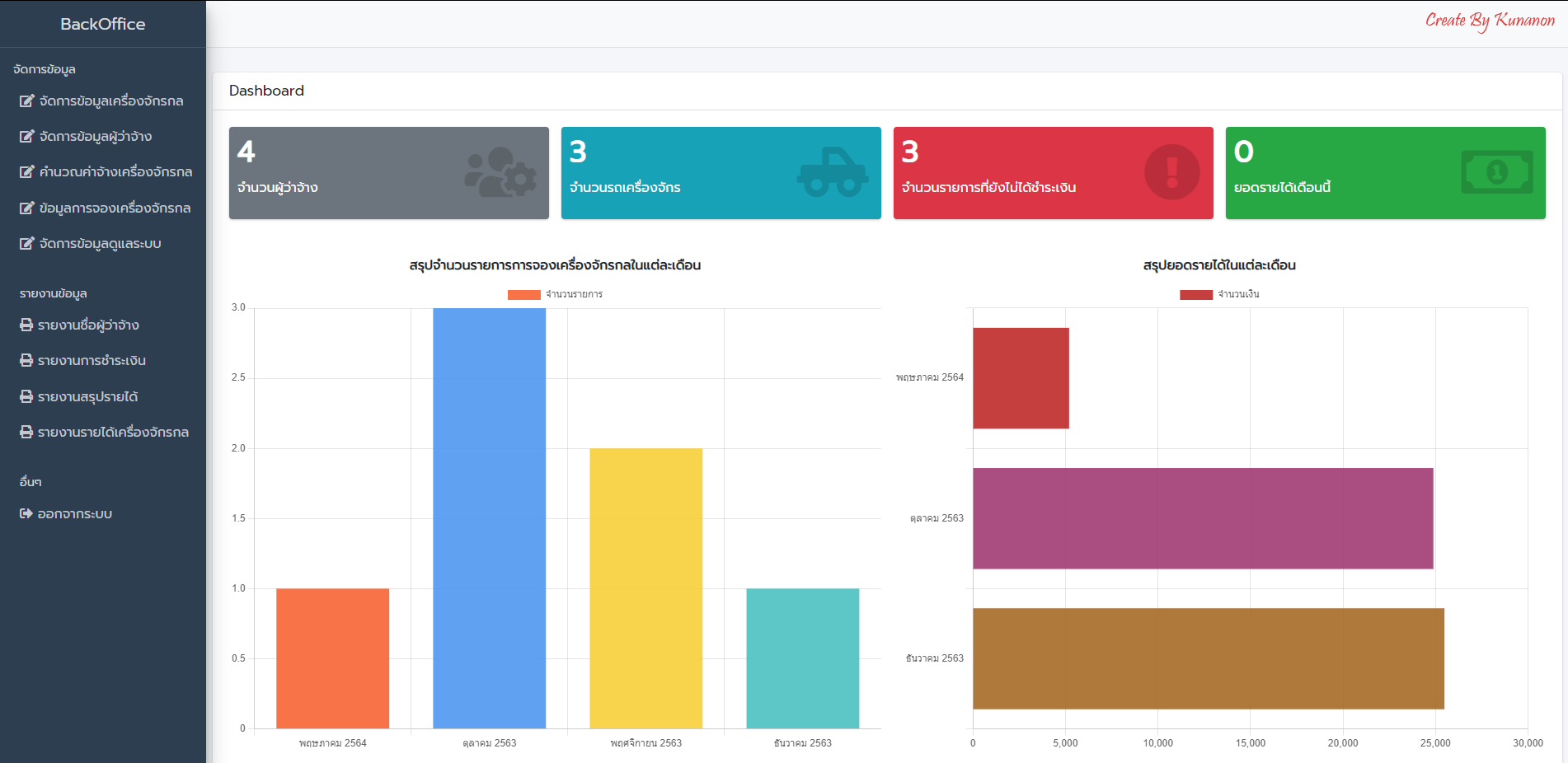Click the yellow พฤศจิกายน 2563 bar
The height and width of the screenshot is (763, 1568).
(x=646, y=588)
